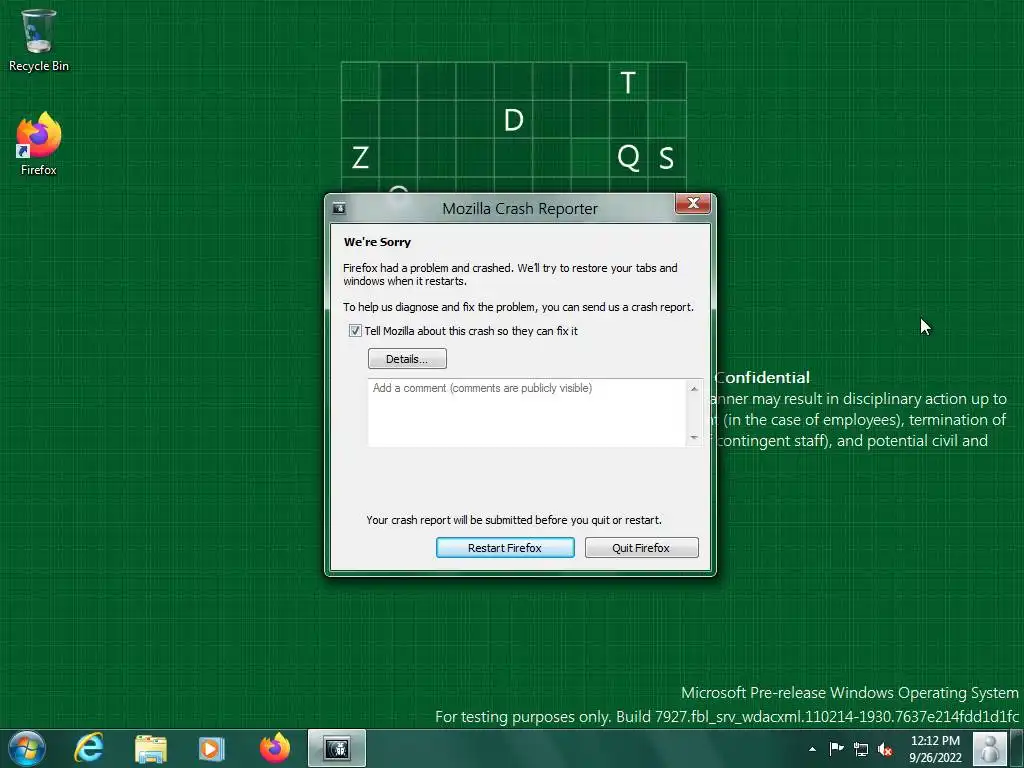Open the Details... button
The image size is (1024, 768).
point(407,359)
